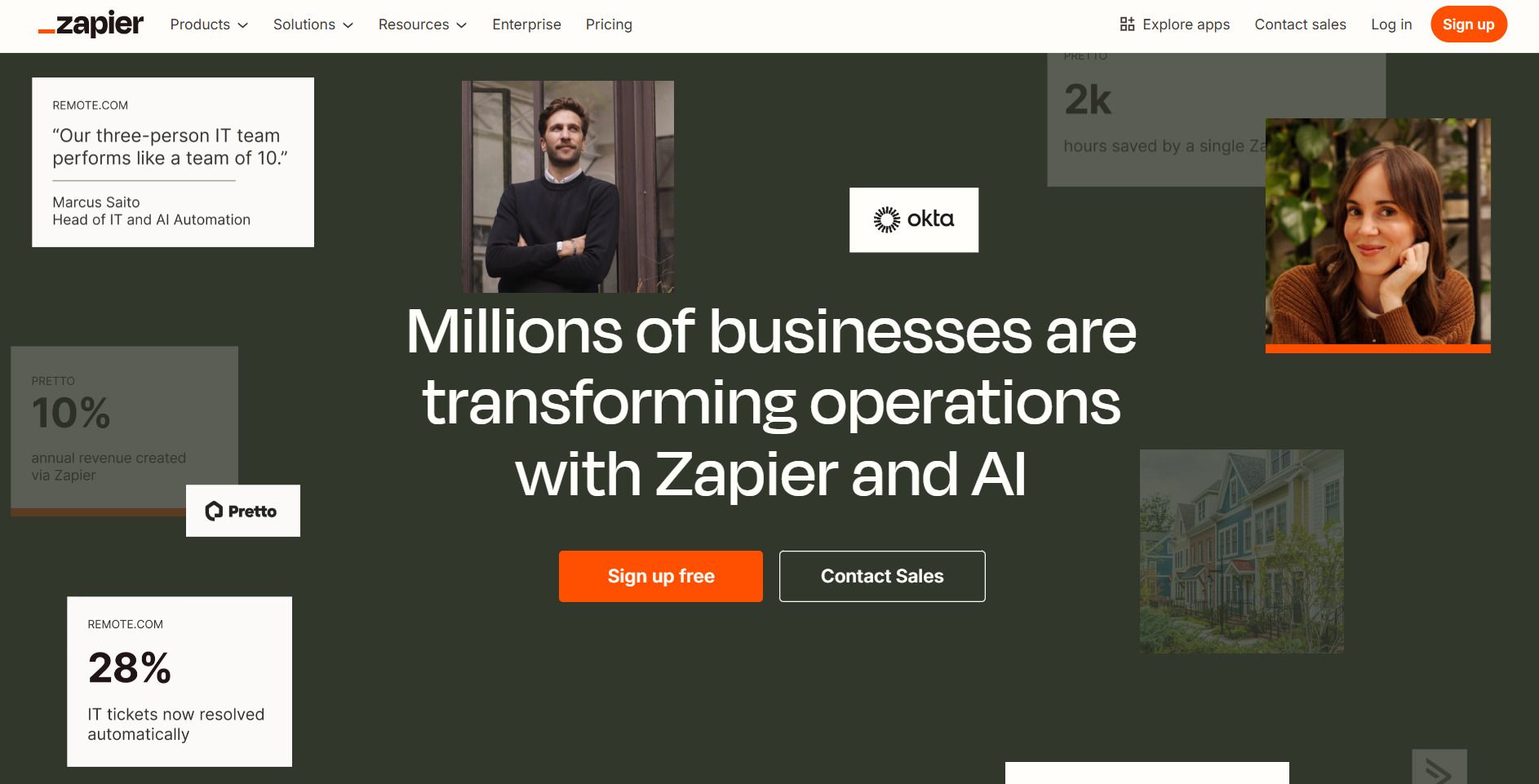Expand the Products dropdown

[x=209, y=24]
